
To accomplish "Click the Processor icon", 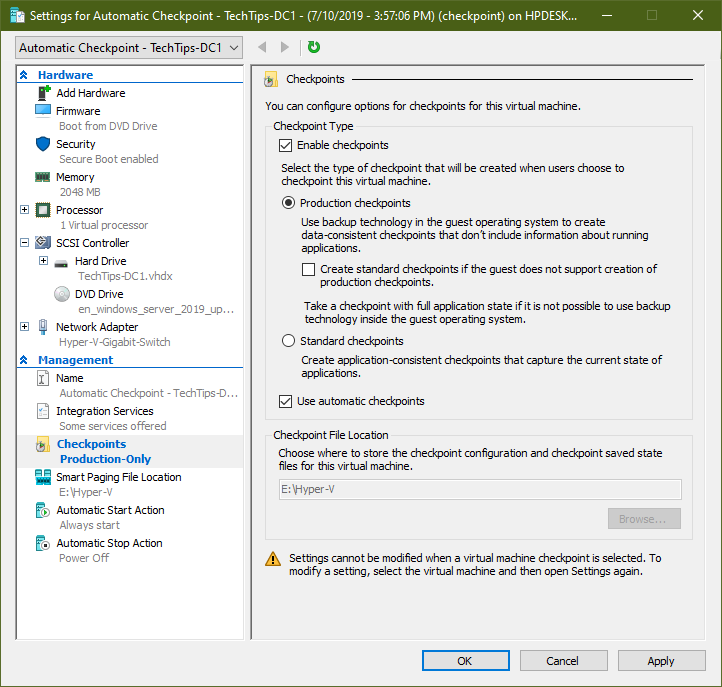I will click(43, 210).
